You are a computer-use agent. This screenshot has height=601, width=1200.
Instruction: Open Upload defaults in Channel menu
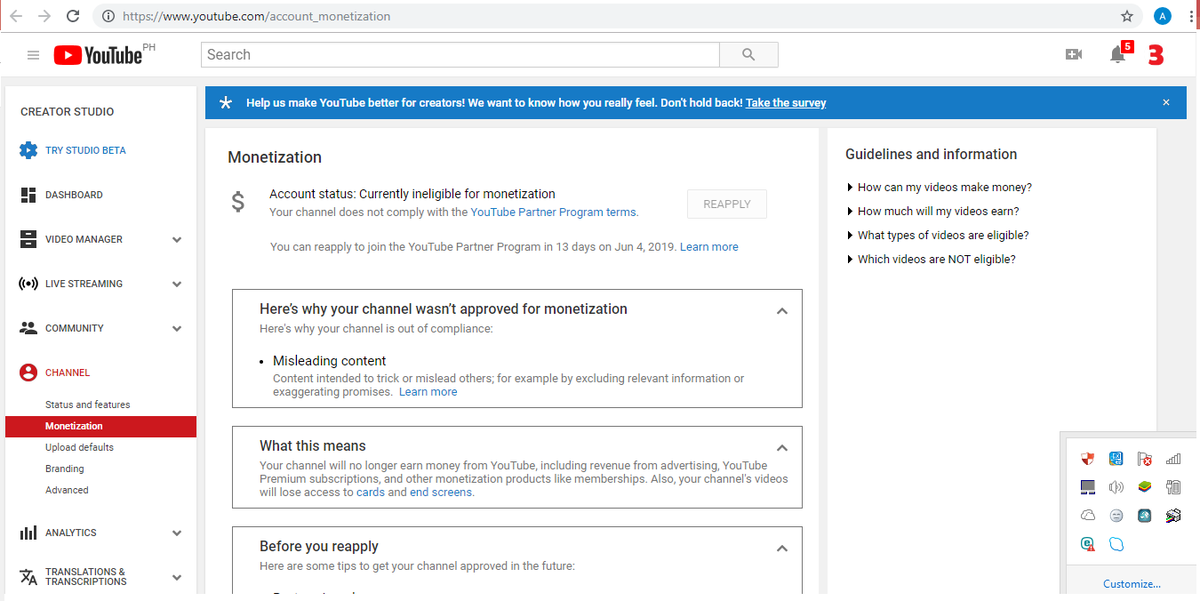click(x=79, y=447)
